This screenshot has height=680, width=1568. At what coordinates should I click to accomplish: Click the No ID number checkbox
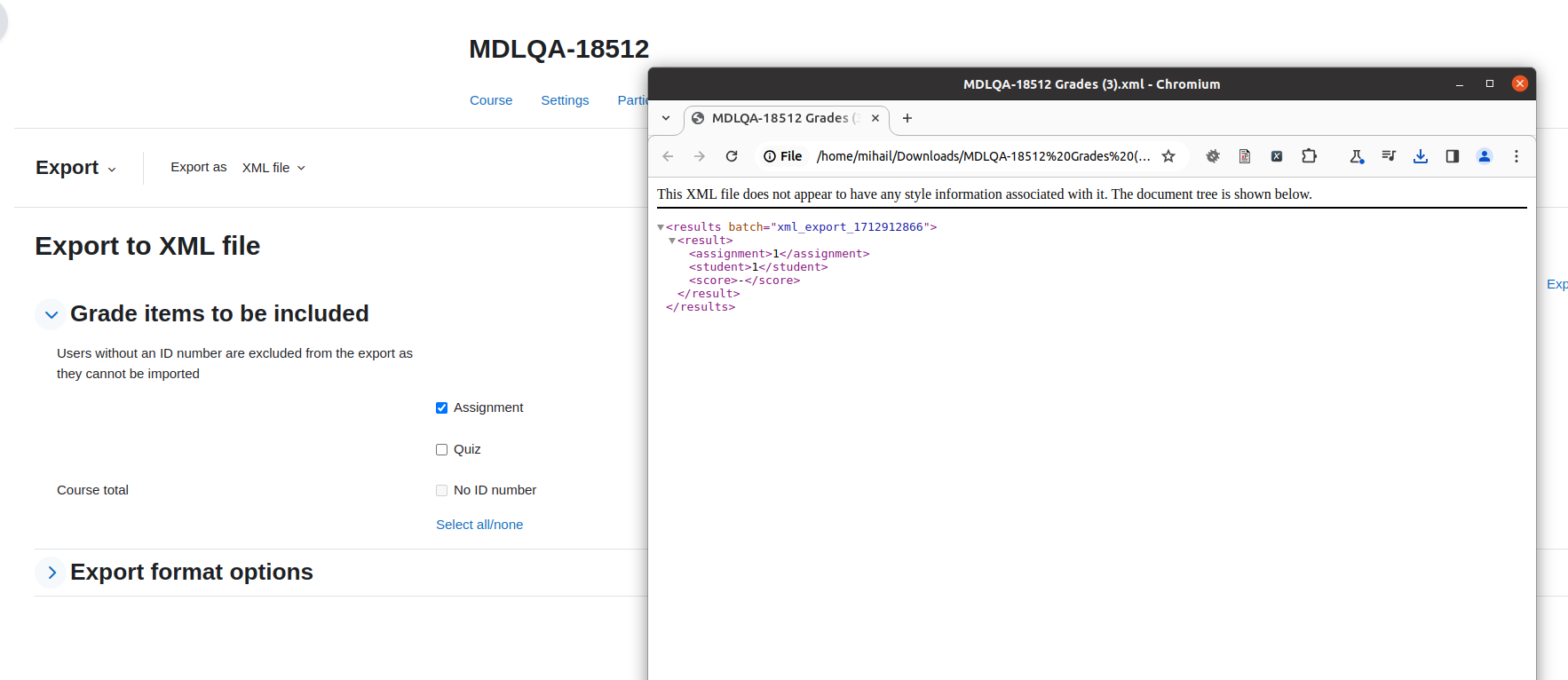(441, 491)
